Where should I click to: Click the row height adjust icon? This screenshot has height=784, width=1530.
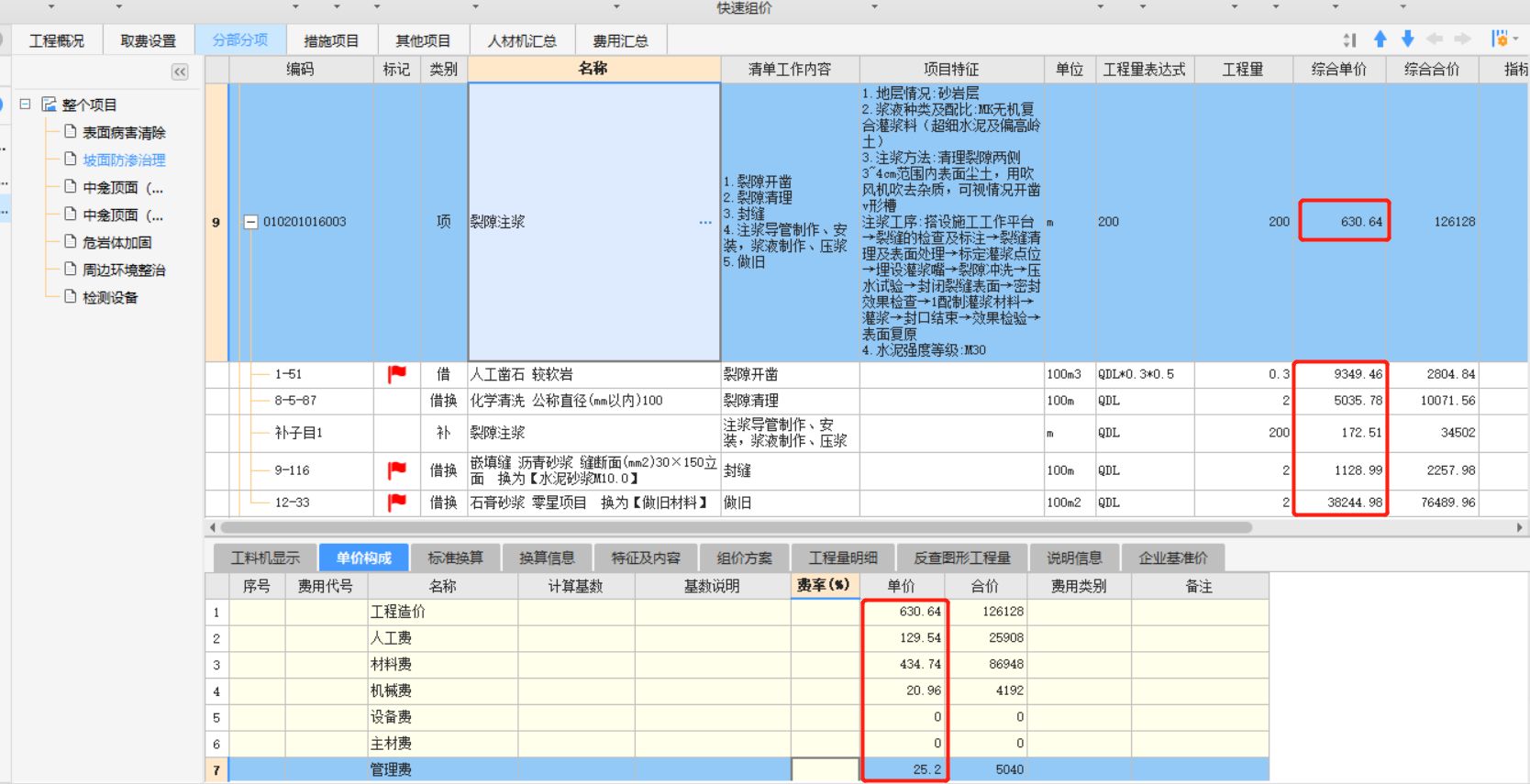(x=1349, y=39)
